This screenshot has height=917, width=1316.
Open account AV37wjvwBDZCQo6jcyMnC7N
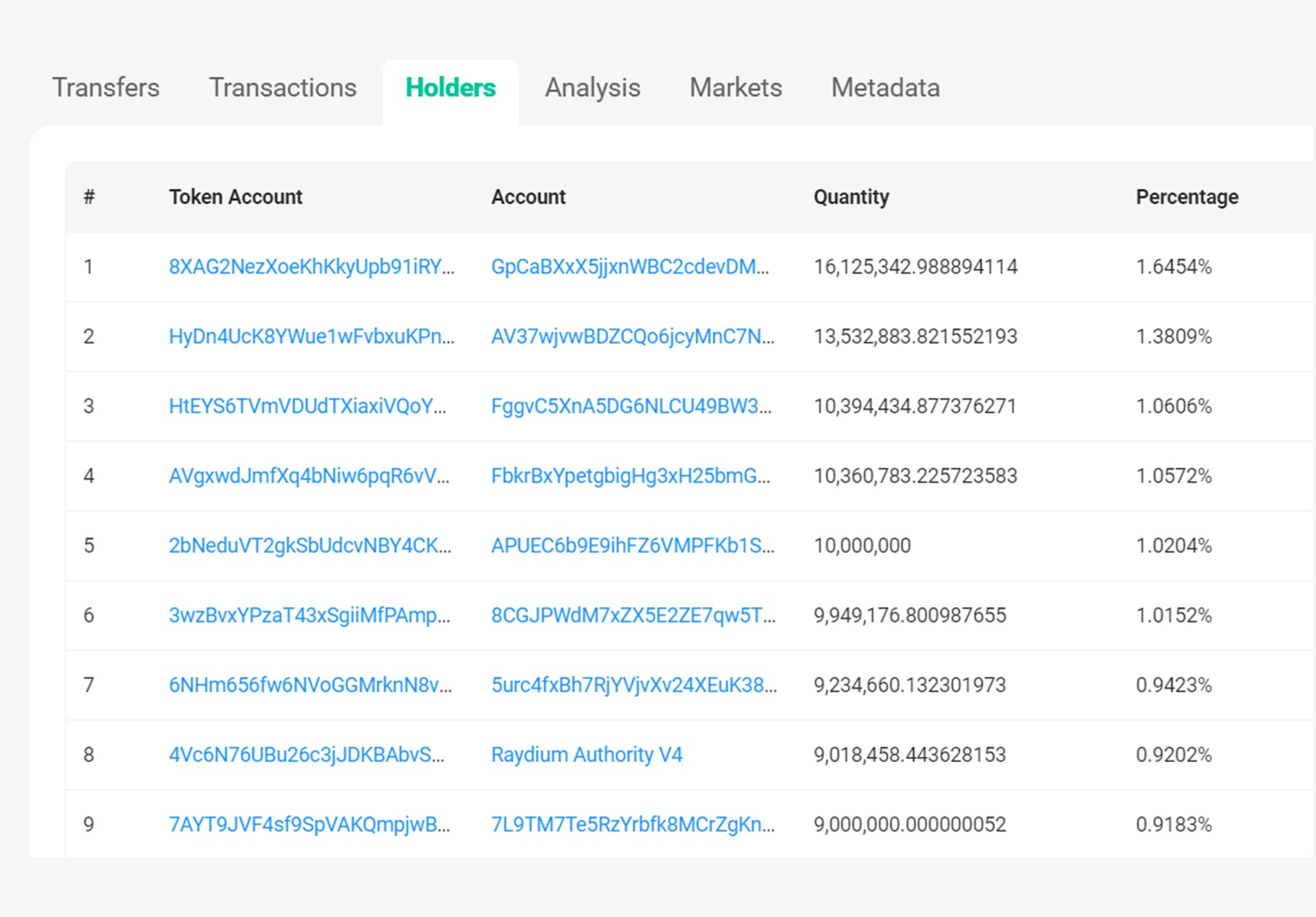pos(632,336)
